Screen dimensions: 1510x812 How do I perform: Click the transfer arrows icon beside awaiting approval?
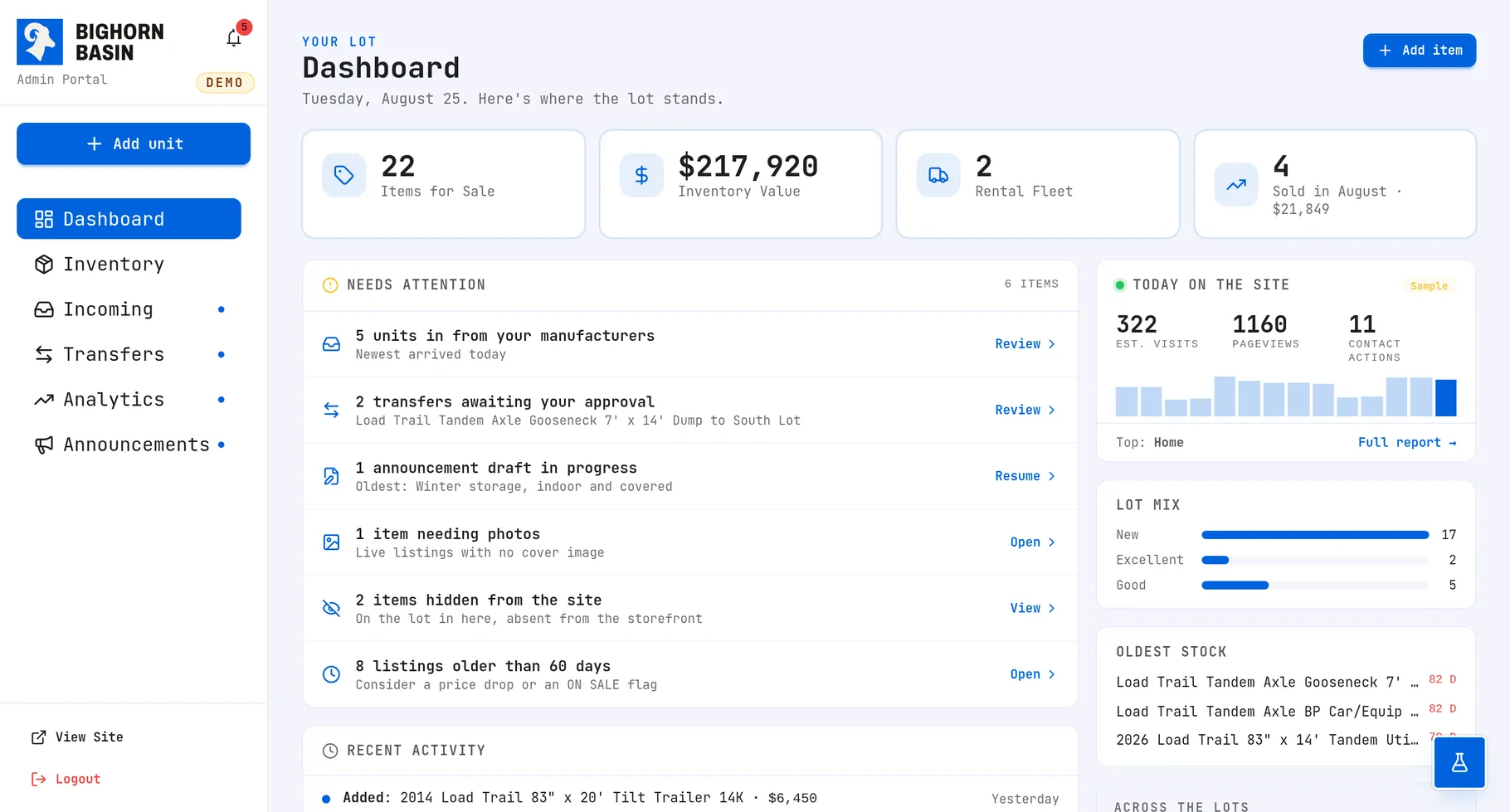(331, 410)
